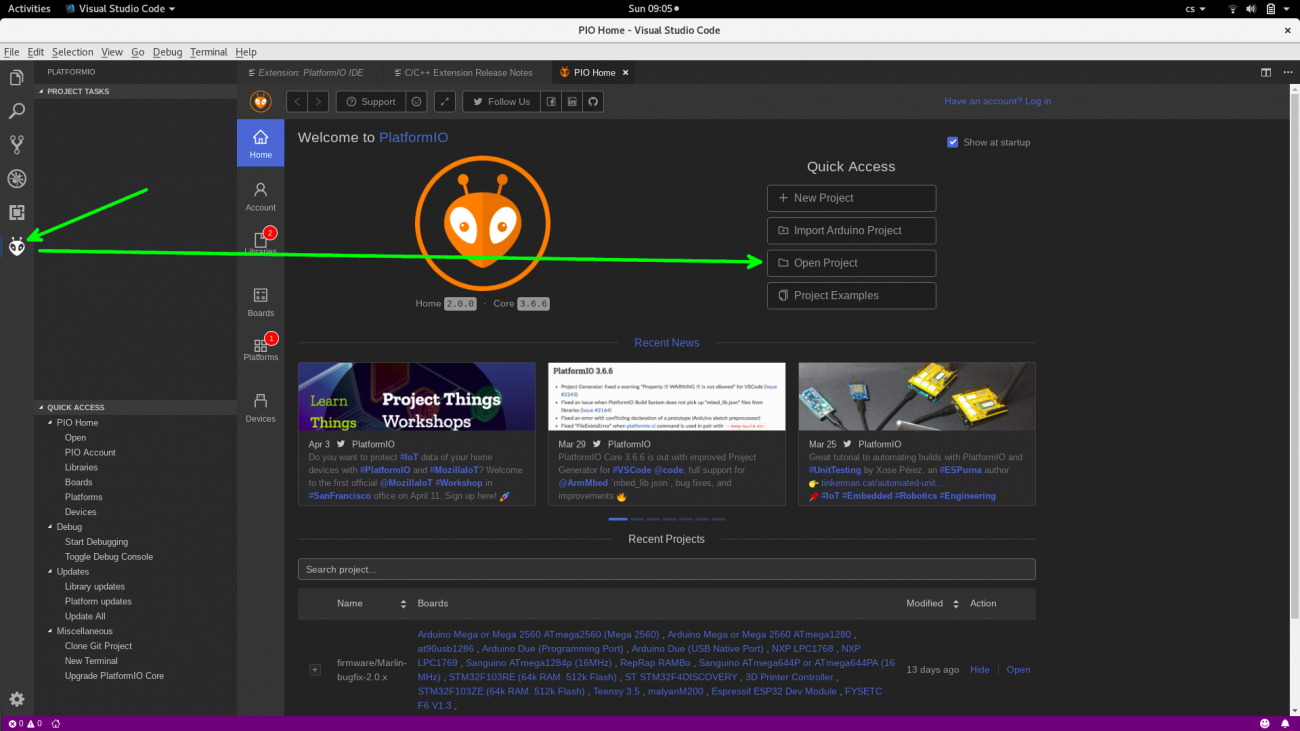Open the PlatformIO 3.6.6 news thumbnail
Image resolution: width=1300 pixels, height=731 pixels.
pos(667,397)
